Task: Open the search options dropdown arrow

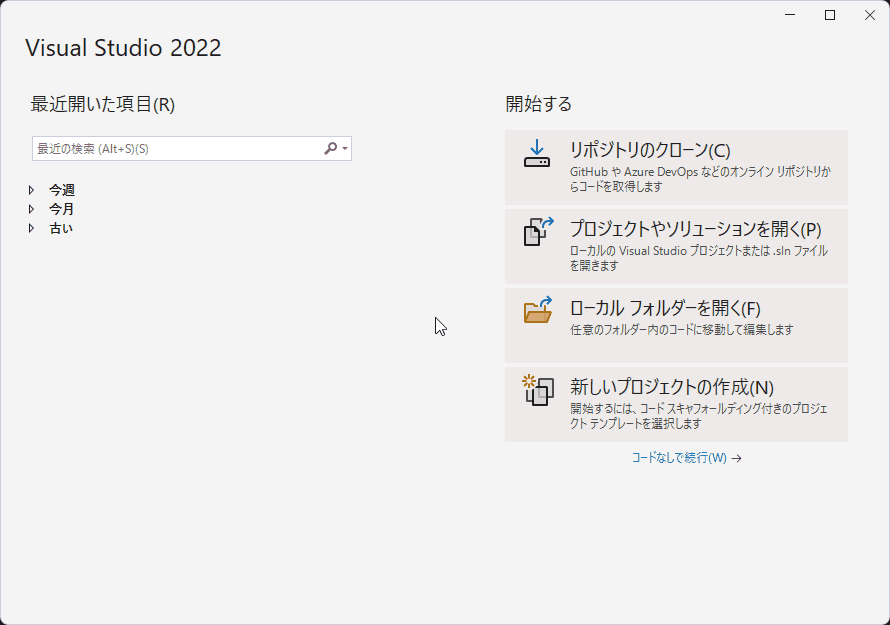Action: 345,149
